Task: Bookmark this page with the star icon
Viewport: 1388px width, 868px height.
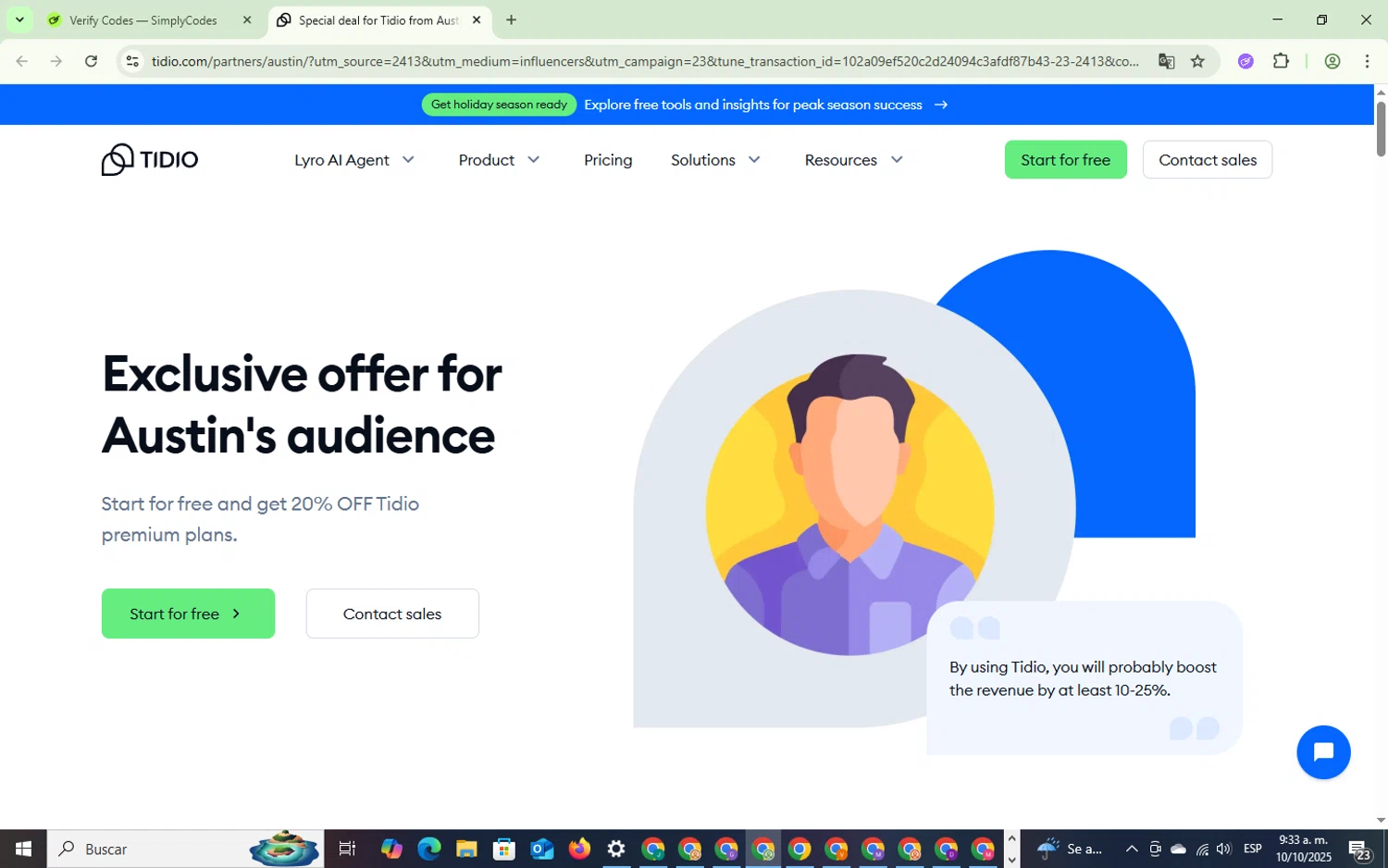Action: [1197, 61]
